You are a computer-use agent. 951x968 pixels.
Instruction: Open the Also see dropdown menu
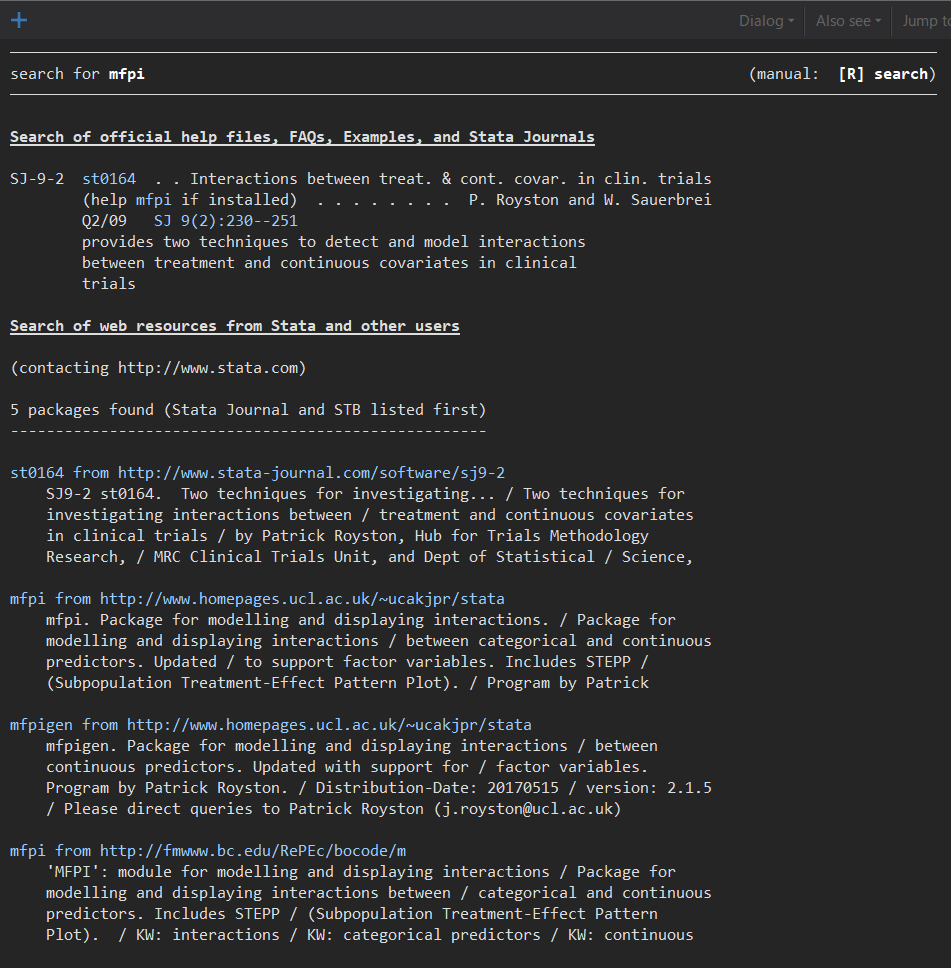pos(848,21)
